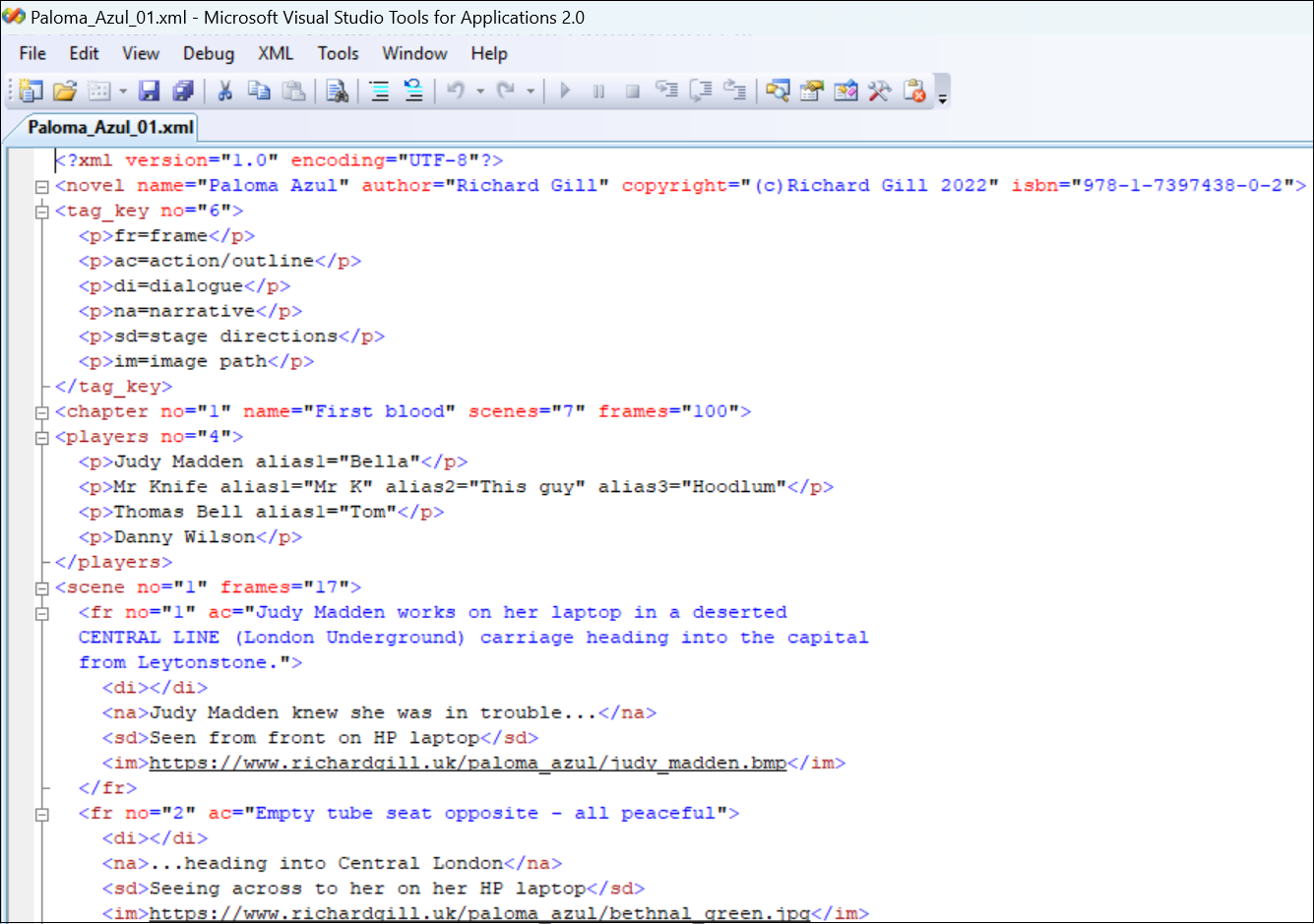Open the Debug menu
1314x924 pixels.
pyautogui.click(x=209, y=53)
